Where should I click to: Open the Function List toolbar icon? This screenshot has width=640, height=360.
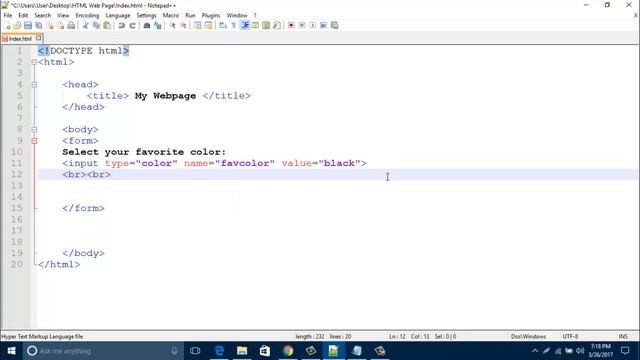277,25
